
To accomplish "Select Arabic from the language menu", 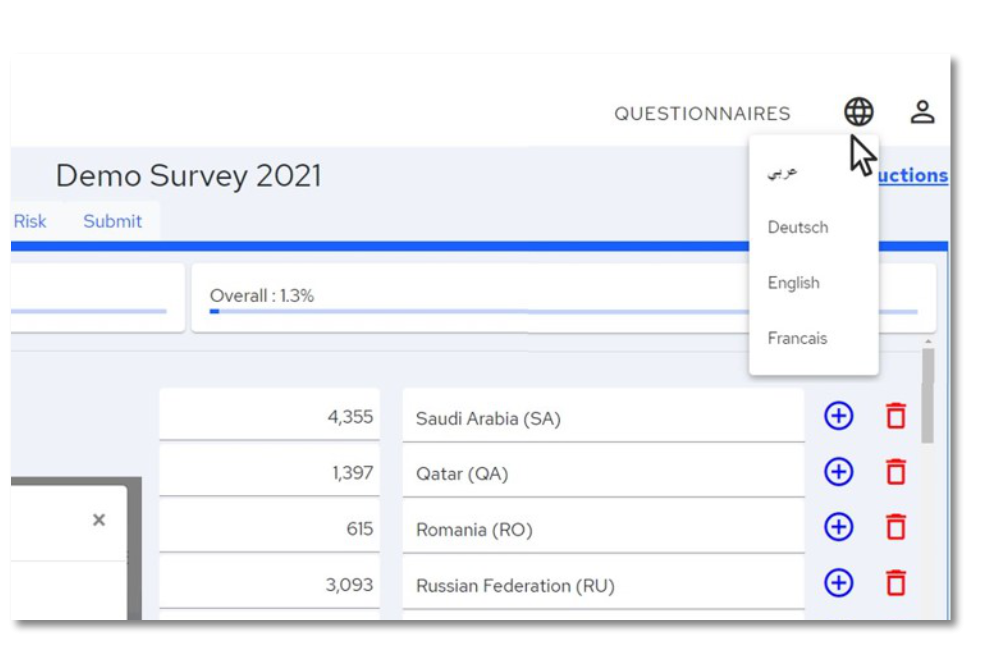I will [x=783, y=172].
